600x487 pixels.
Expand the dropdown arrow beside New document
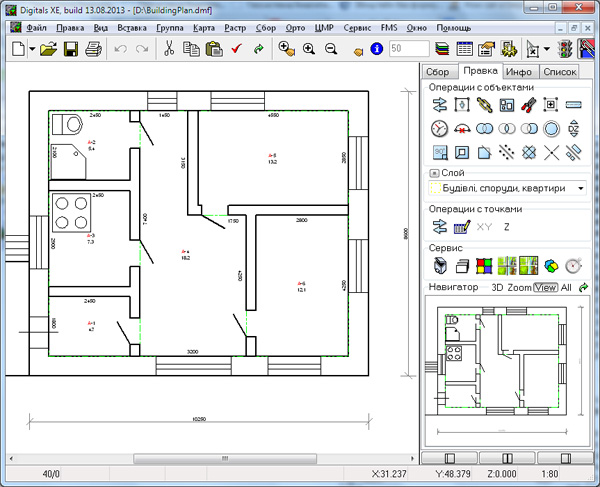click(32, 48)
